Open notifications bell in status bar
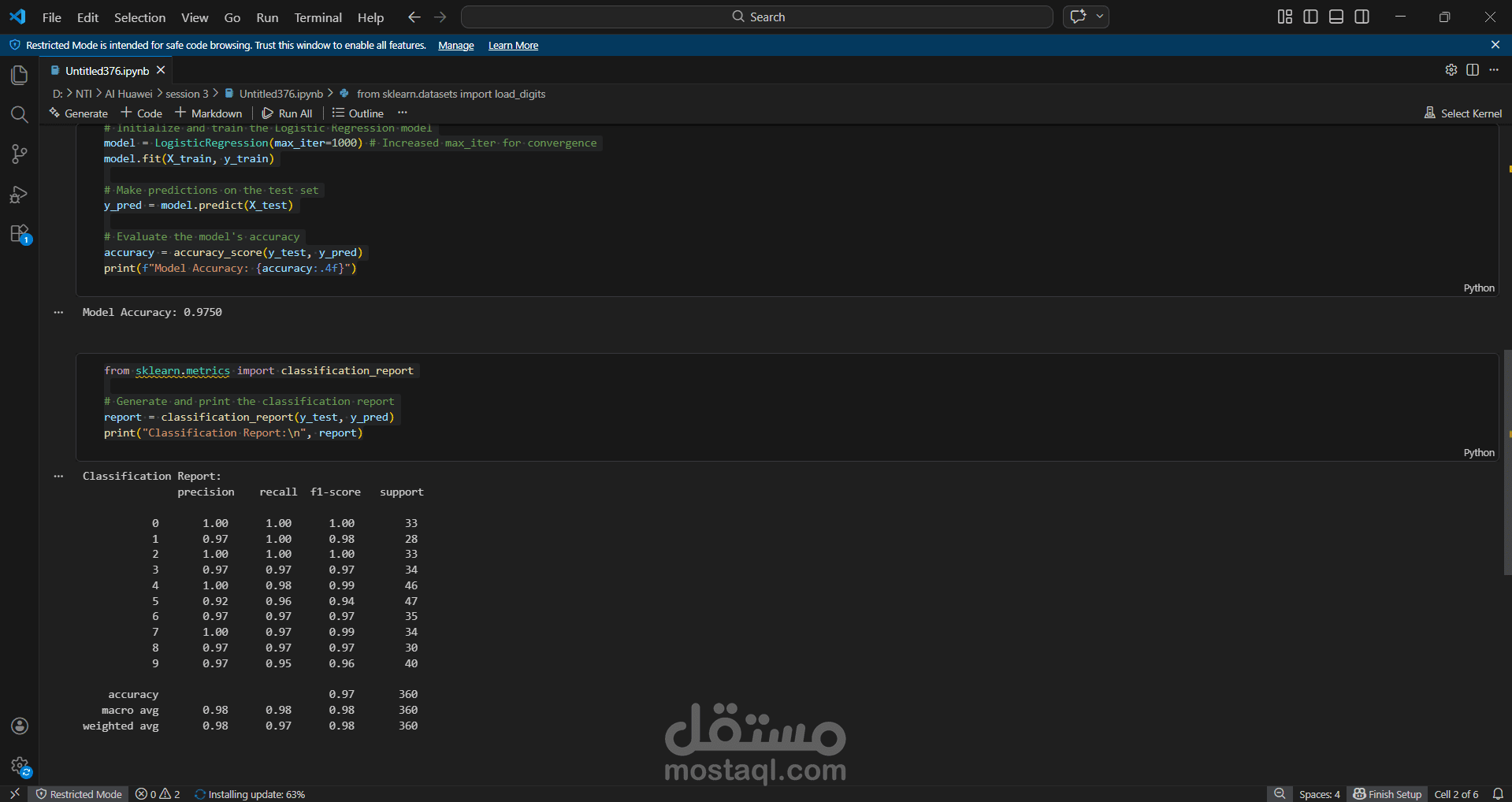The image size is (1512, 802). pos(1498,794)
